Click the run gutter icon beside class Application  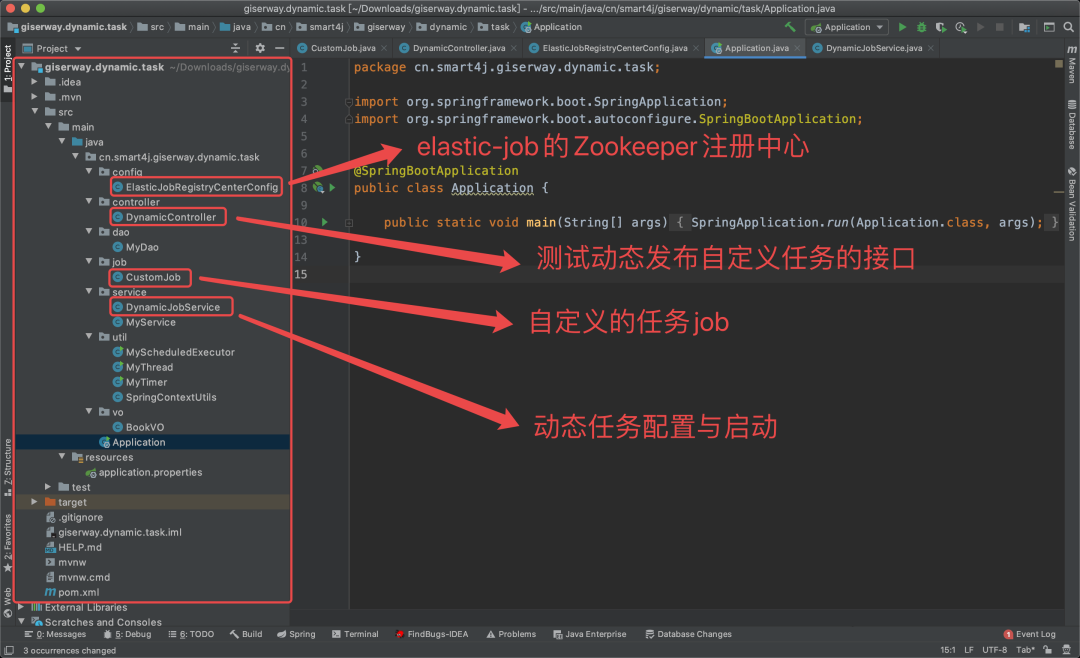(x=333, y=187)
